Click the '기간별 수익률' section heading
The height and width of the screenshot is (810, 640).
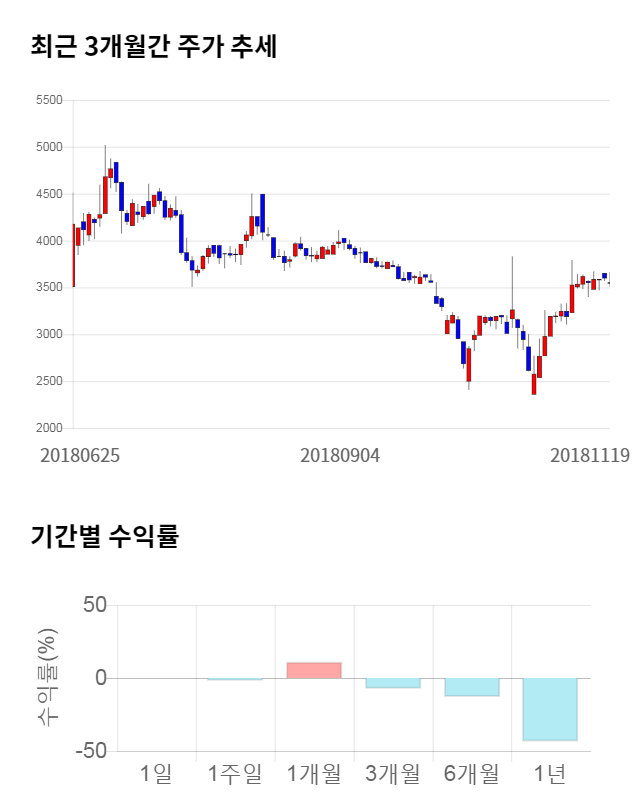pyautogui.click(x=104, y=536)
